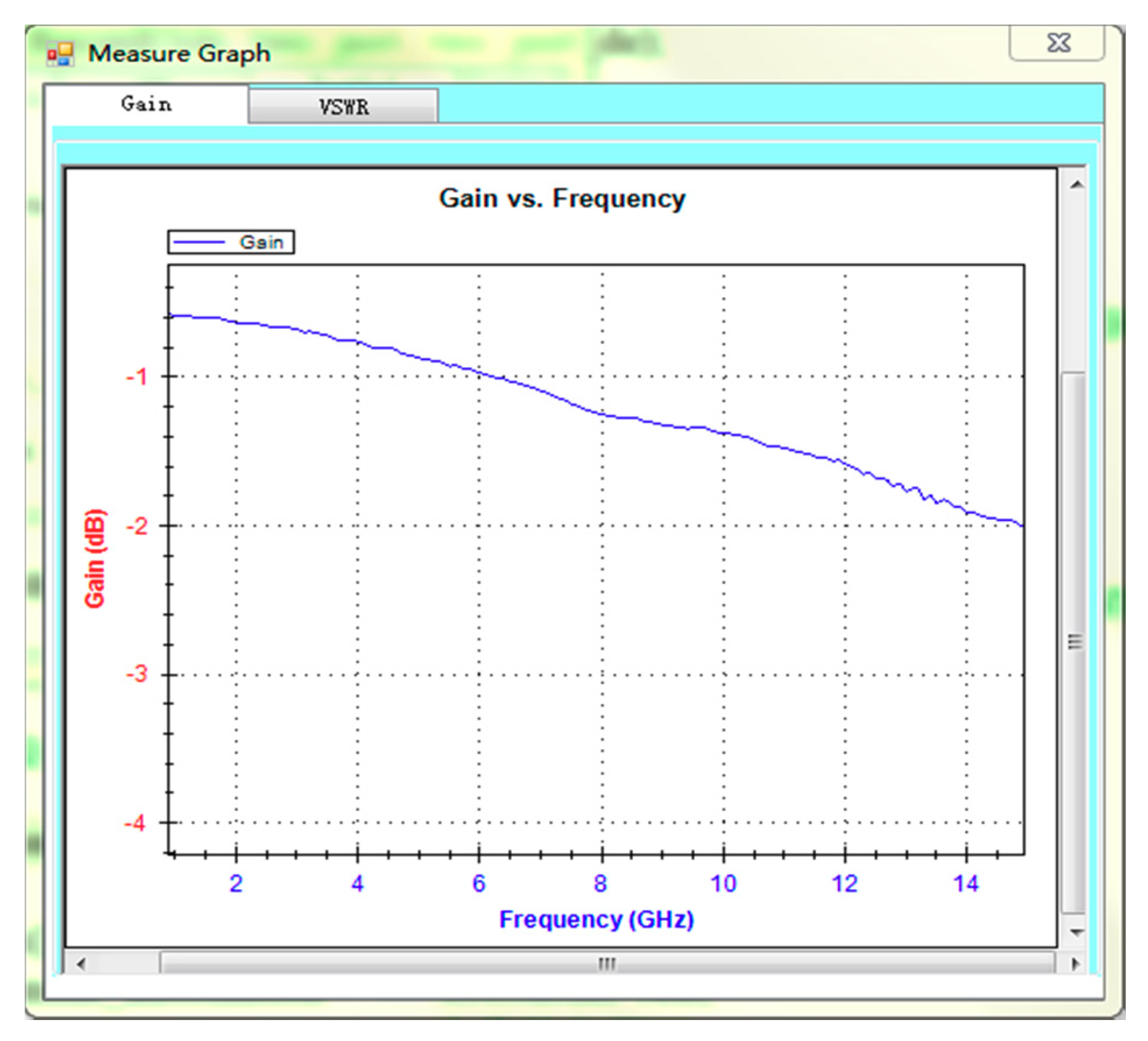Click the 8 tick label on the frequency axis
This screenshot has width=1148, height=1041.
point(601,883)
